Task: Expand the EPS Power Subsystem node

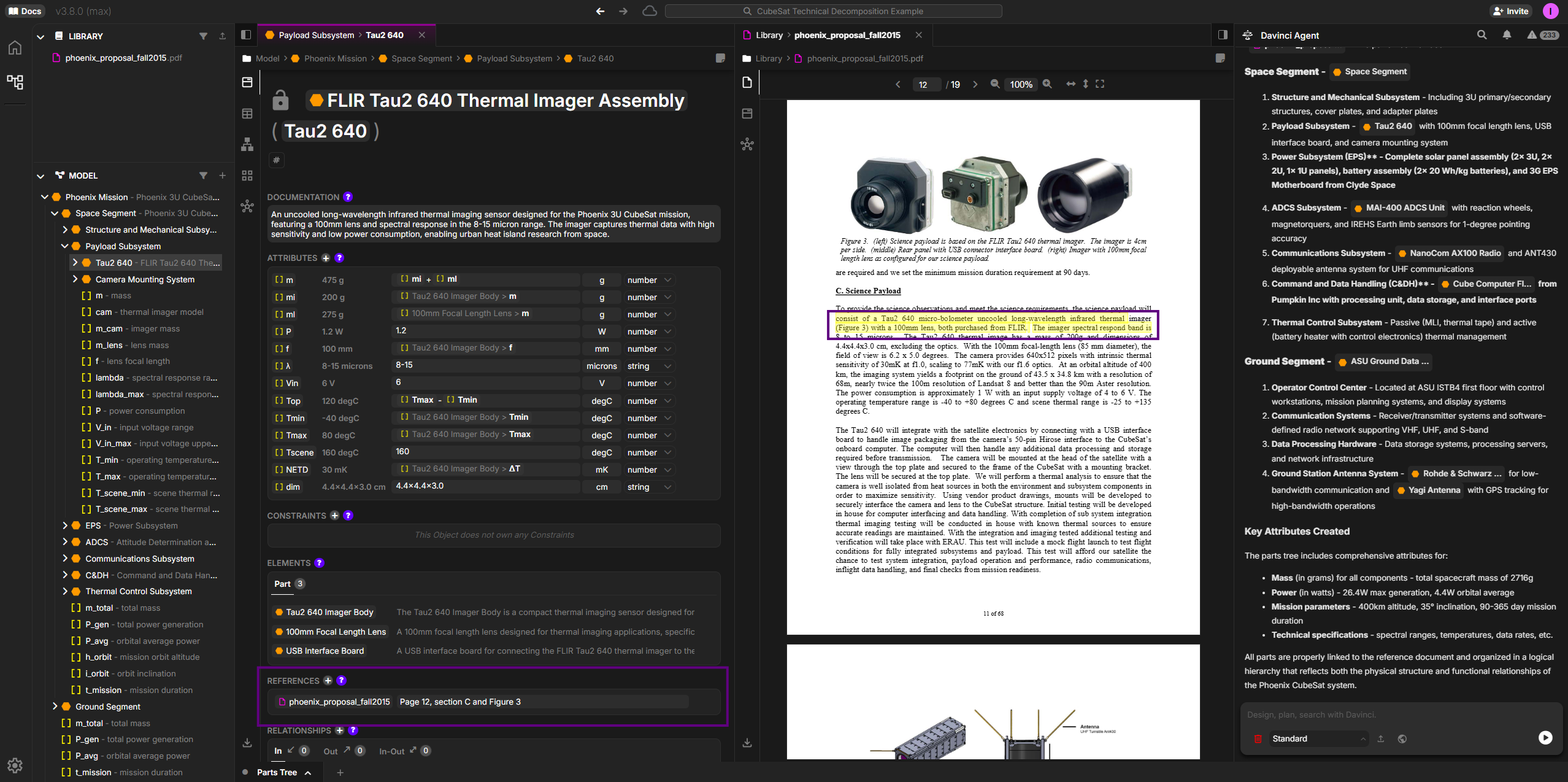Action: pyautogui.click(x=65, y=525)
